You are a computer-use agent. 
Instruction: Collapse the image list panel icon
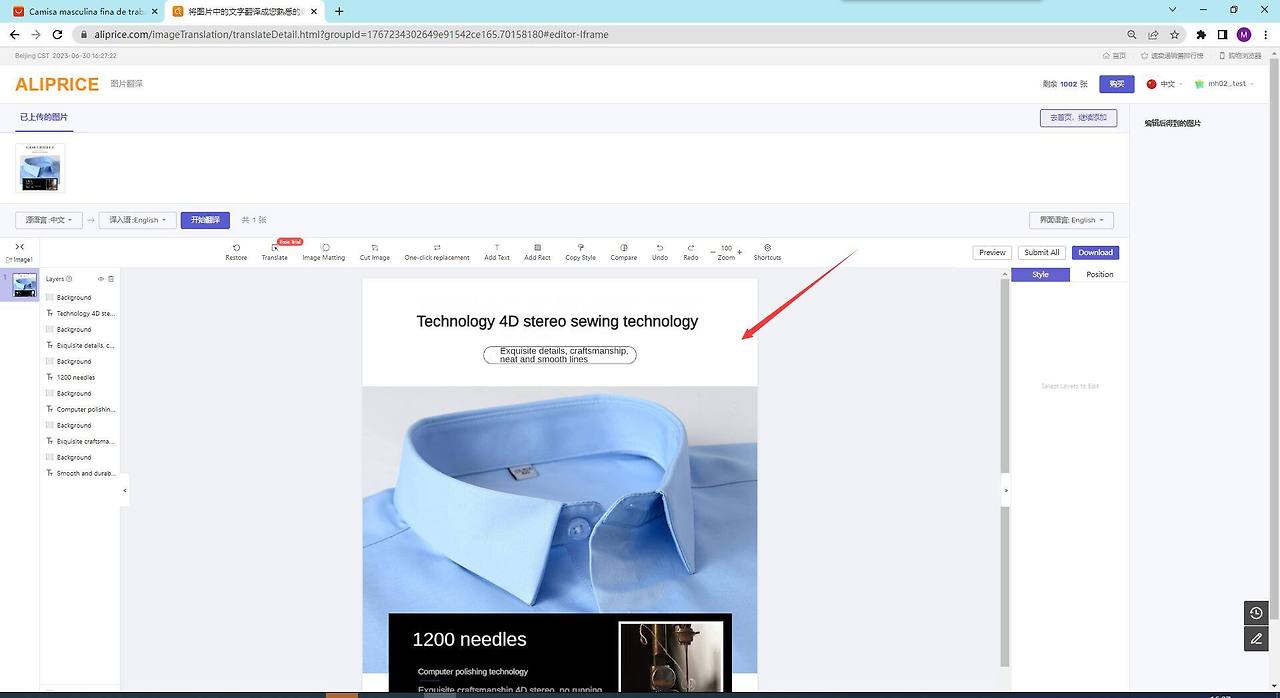pyautogui.click(x=19, y=247)
